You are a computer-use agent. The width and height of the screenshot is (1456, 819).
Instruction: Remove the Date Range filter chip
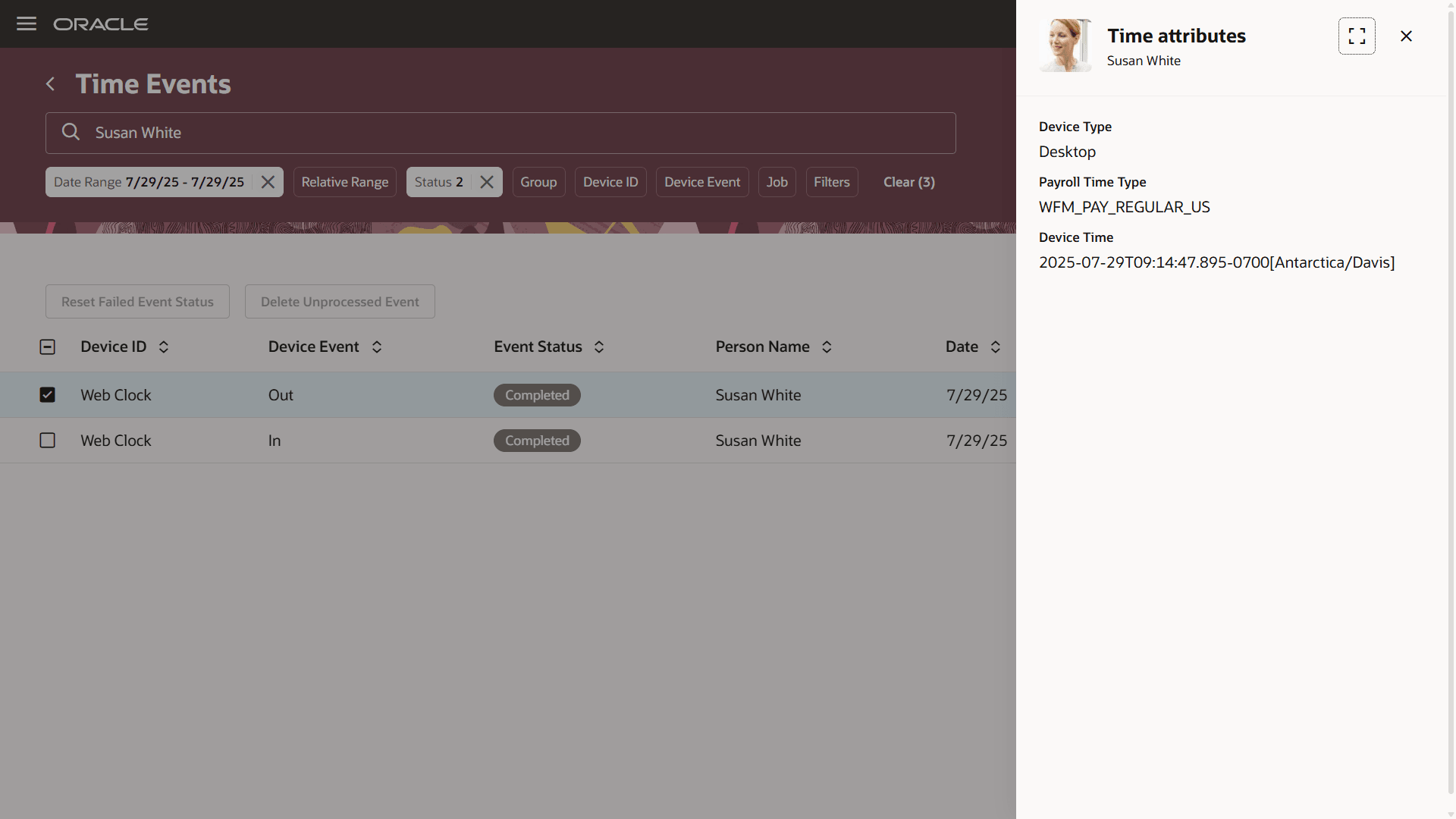(268, 182)
